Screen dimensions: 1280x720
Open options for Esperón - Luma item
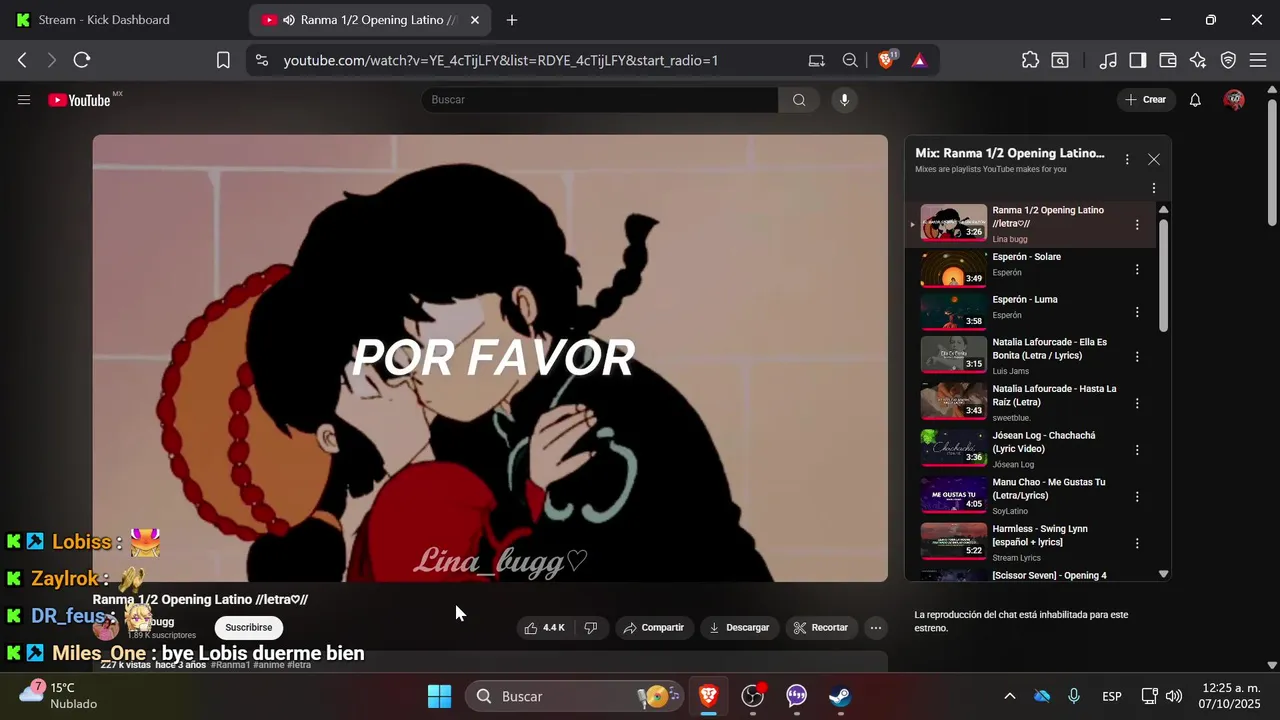point(1137,312)
